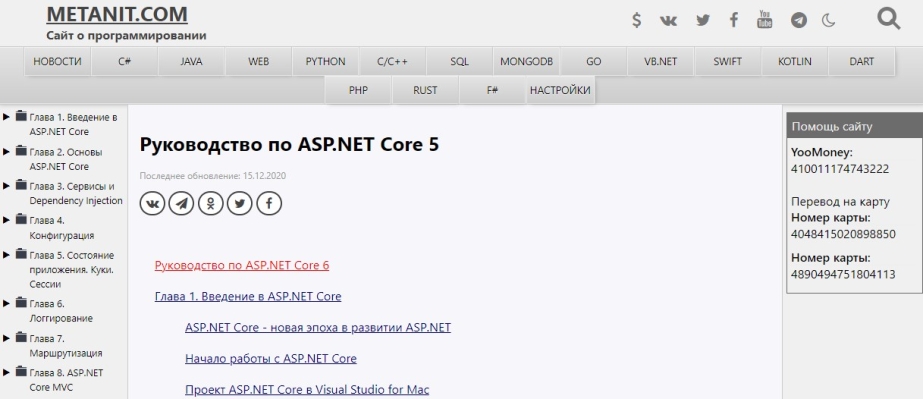Open content link Глава 1. Введение в ASP.NET Core
Screen dimensions: 923x399
248,296
